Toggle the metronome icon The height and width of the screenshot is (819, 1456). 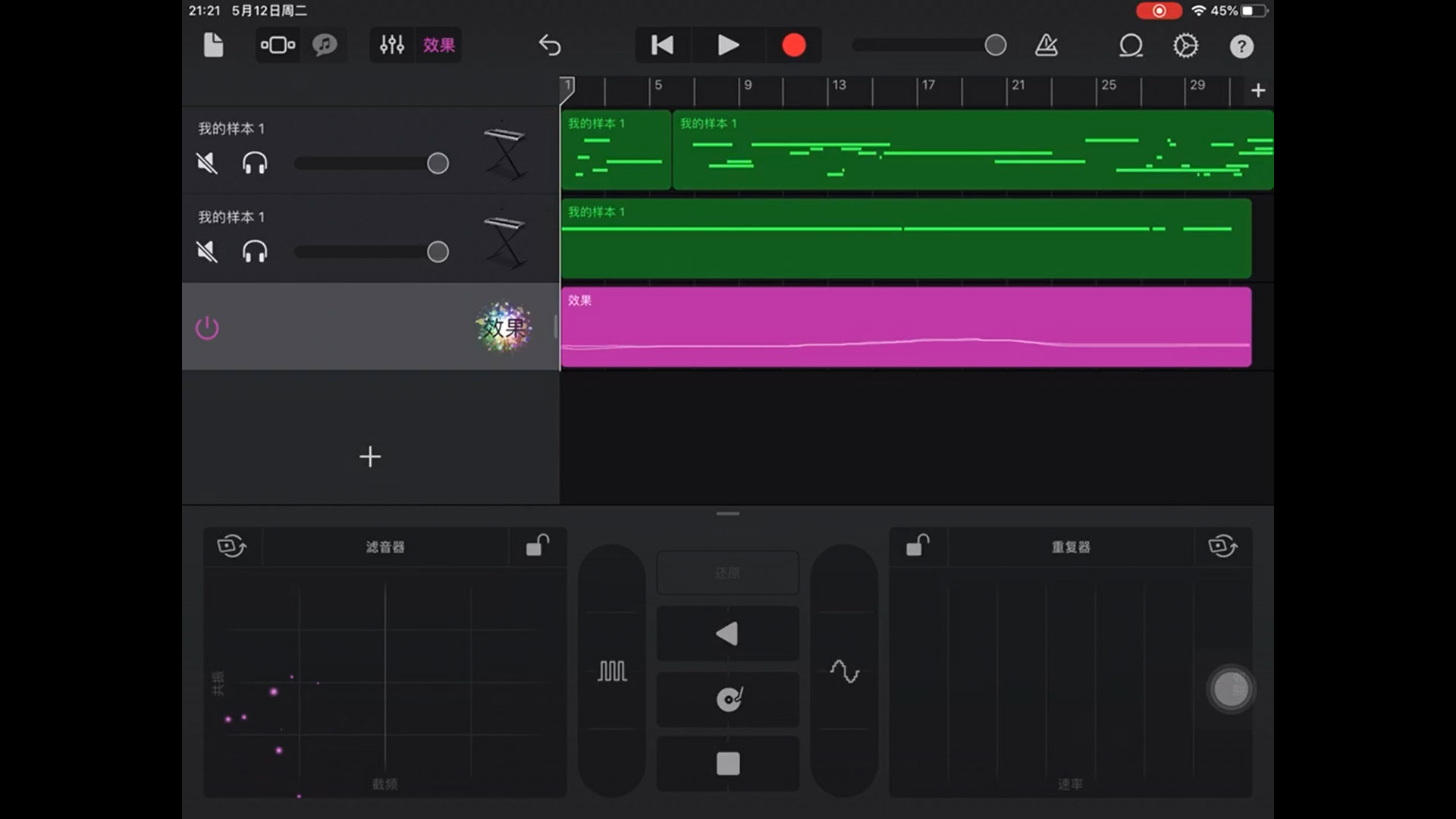[1046, 45]
